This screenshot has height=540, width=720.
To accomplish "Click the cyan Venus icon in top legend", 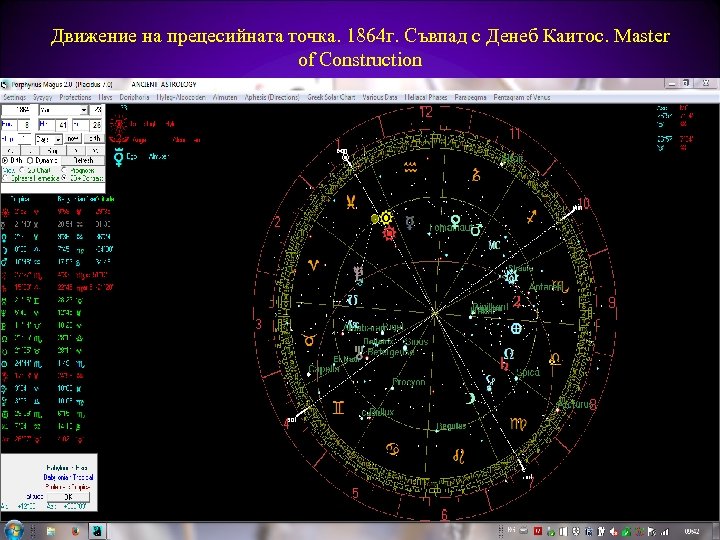I will click(118, 158).
